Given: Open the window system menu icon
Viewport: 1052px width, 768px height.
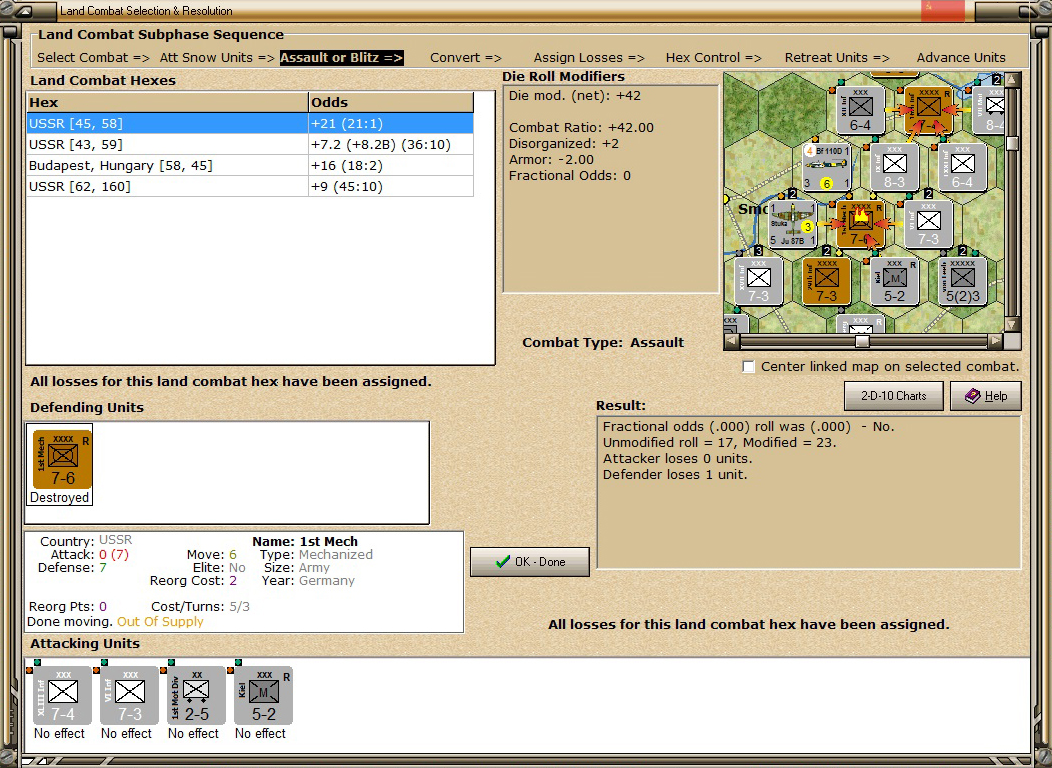Looking at the screenshot, I should (23, 11).
